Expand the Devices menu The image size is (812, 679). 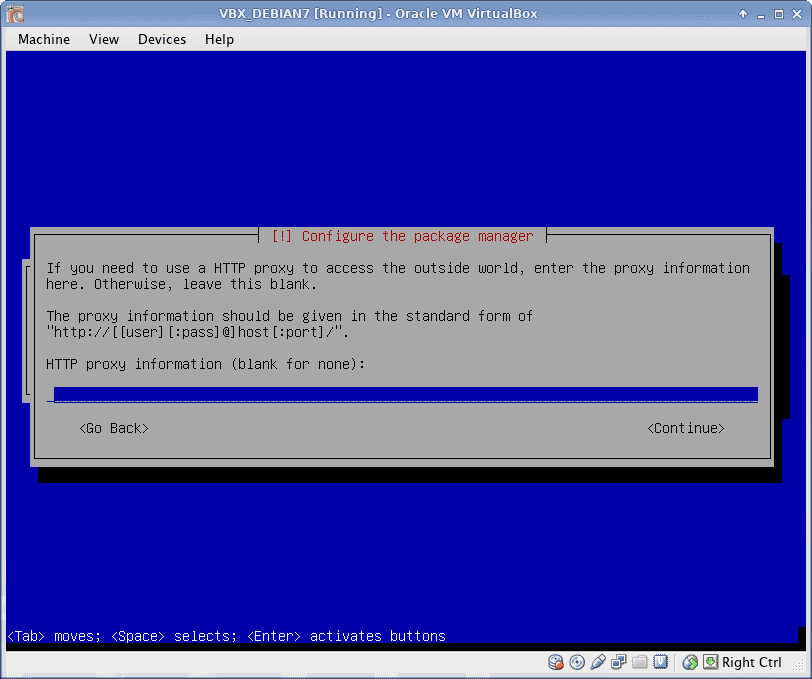coord(162,39)
